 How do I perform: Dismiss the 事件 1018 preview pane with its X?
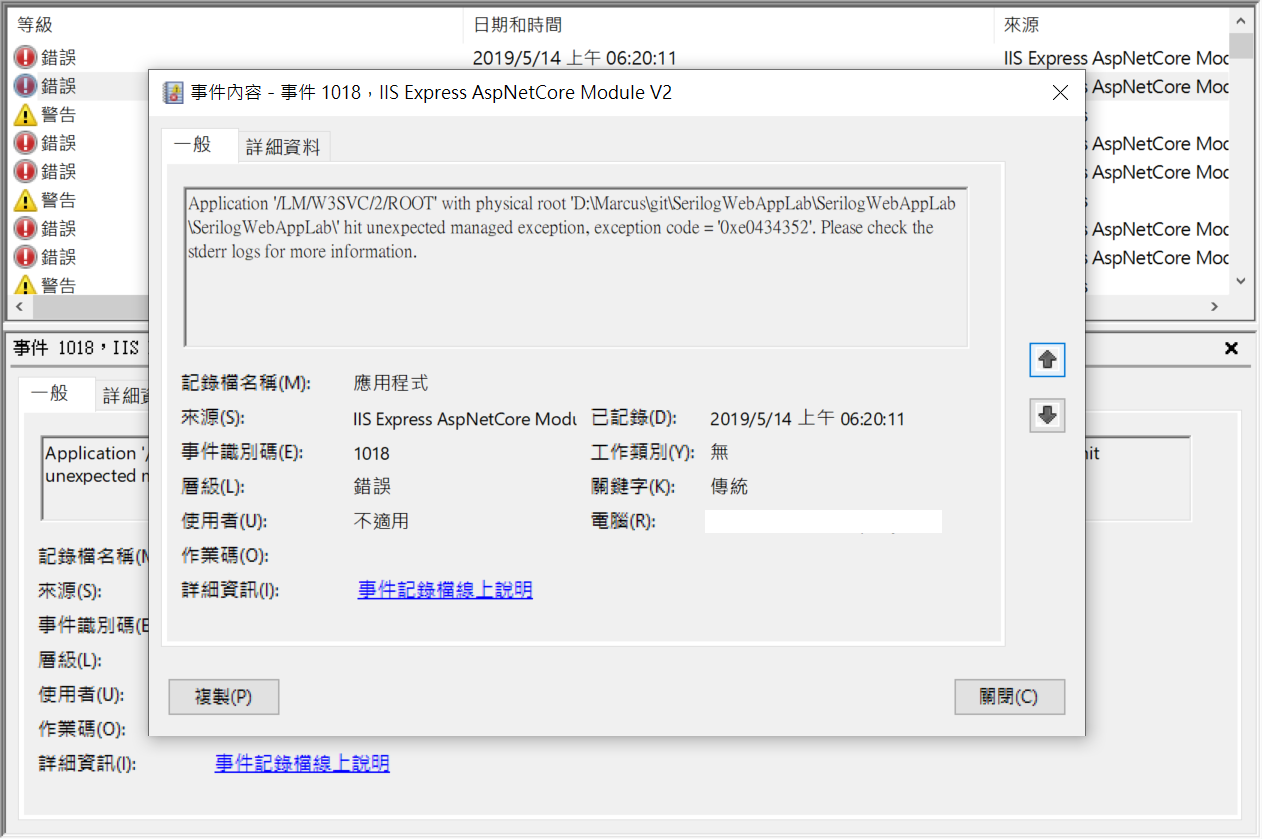pos(1231,347)
